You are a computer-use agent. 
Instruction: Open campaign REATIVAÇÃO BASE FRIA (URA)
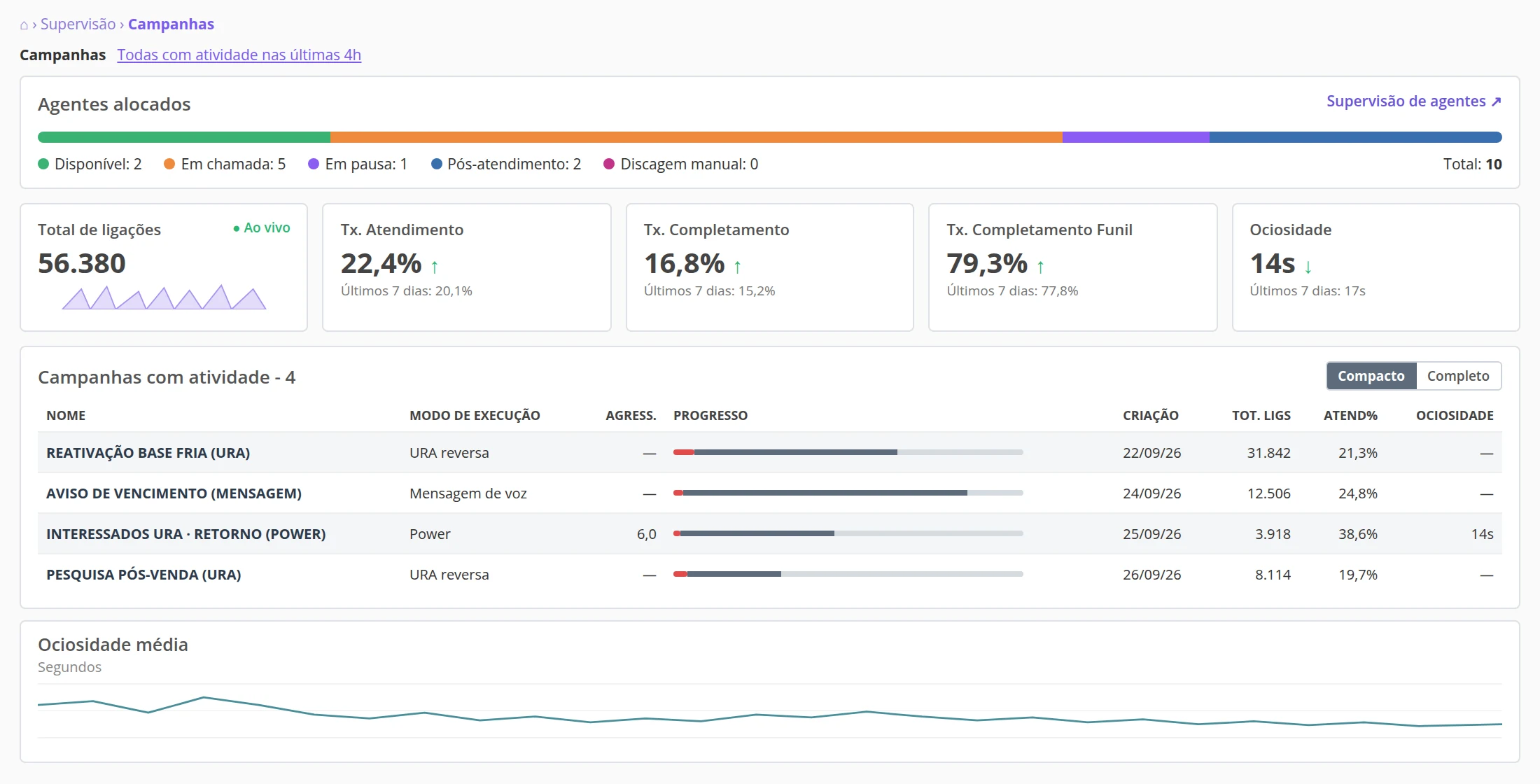pyautogui.click(x=148, y=453)
